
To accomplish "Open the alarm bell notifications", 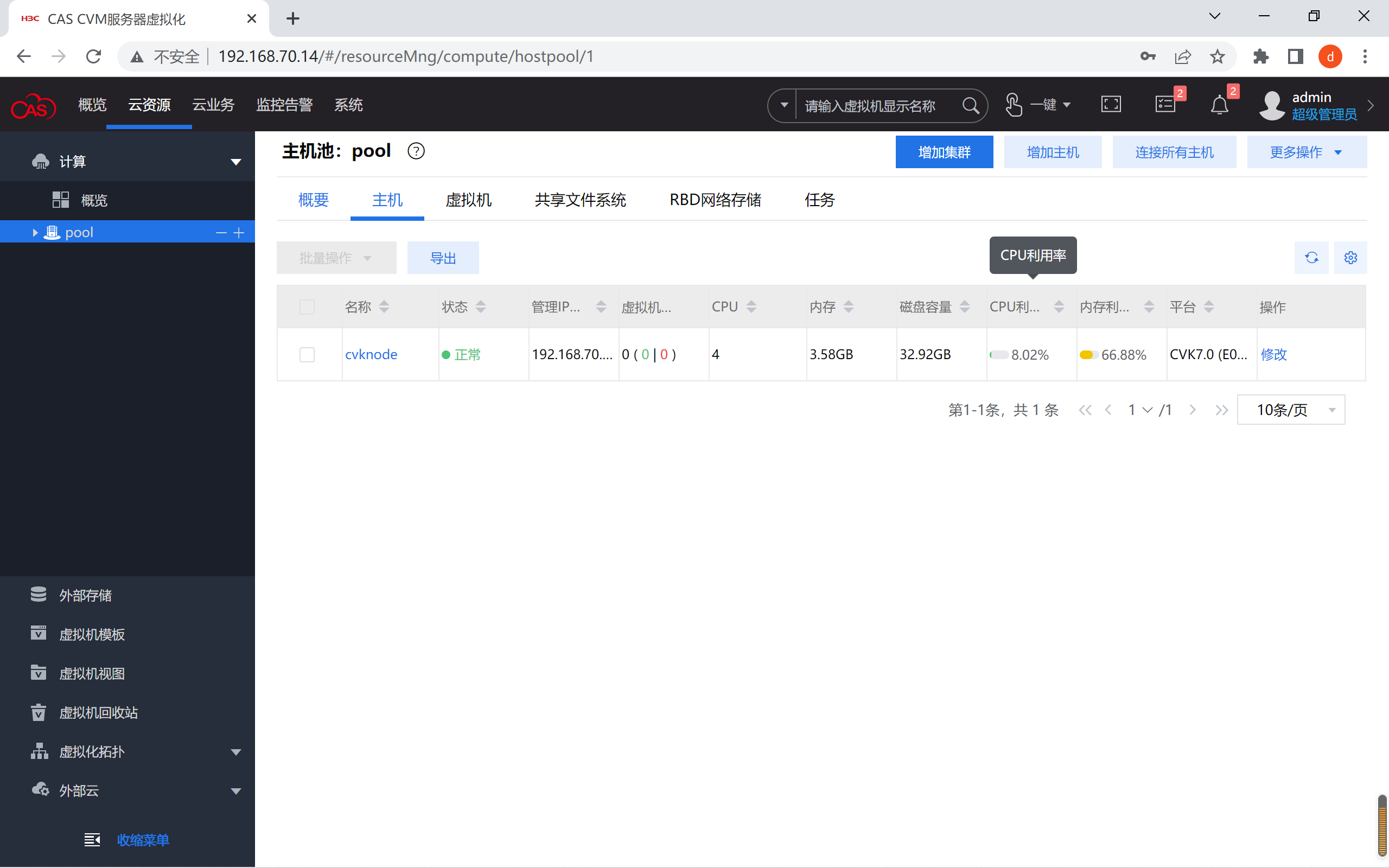I will click(1219, 105).
